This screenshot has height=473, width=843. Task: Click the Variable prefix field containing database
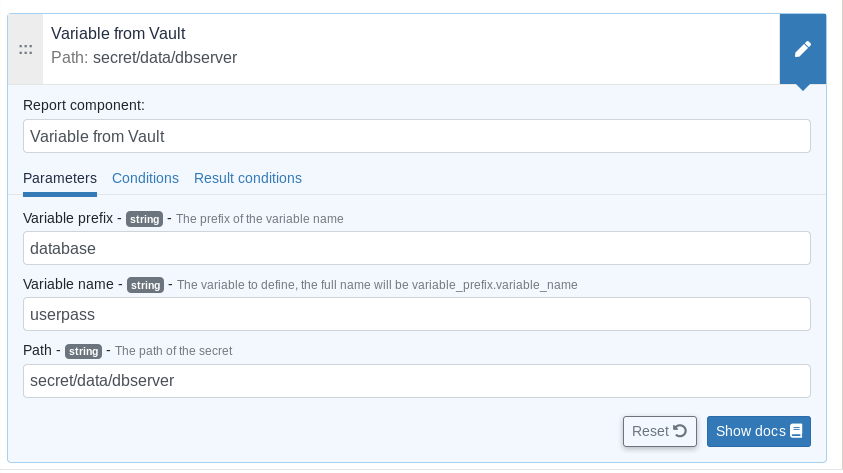coord(417,248)
